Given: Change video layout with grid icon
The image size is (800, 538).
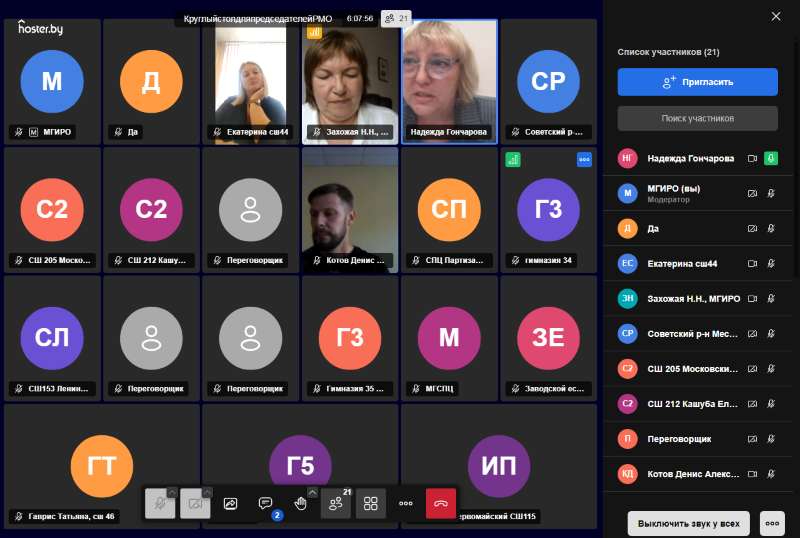Looking at the screenshot, I should click(x=370, y=503).
